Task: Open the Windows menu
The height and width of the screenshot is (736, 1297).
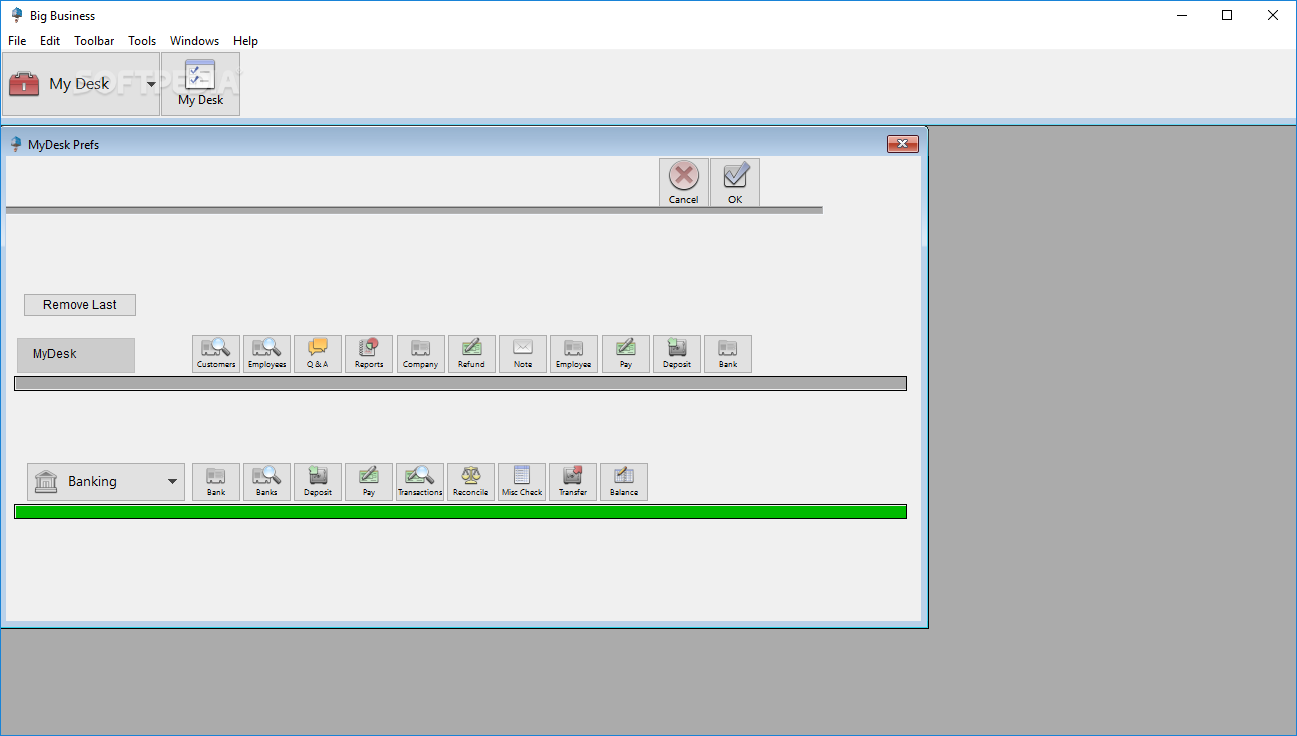Action: coord(194,41)
